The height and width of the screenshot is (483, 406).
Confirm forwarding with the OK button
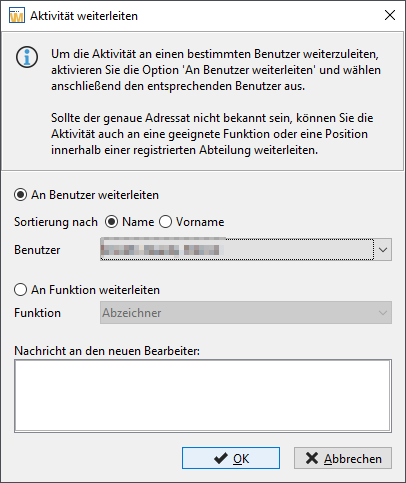click(x=231, y=458)
